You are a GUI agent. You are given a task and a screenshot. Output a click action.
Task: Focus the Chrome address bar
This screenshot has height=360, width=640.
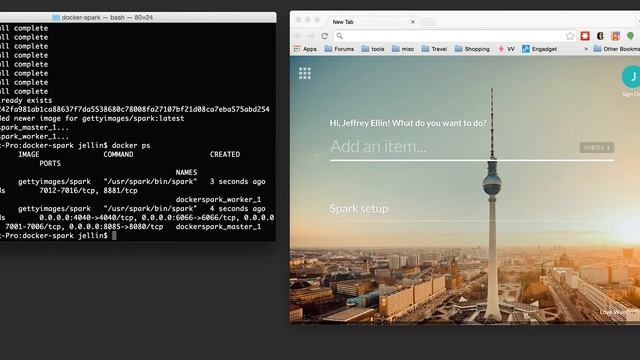(455, 36)
